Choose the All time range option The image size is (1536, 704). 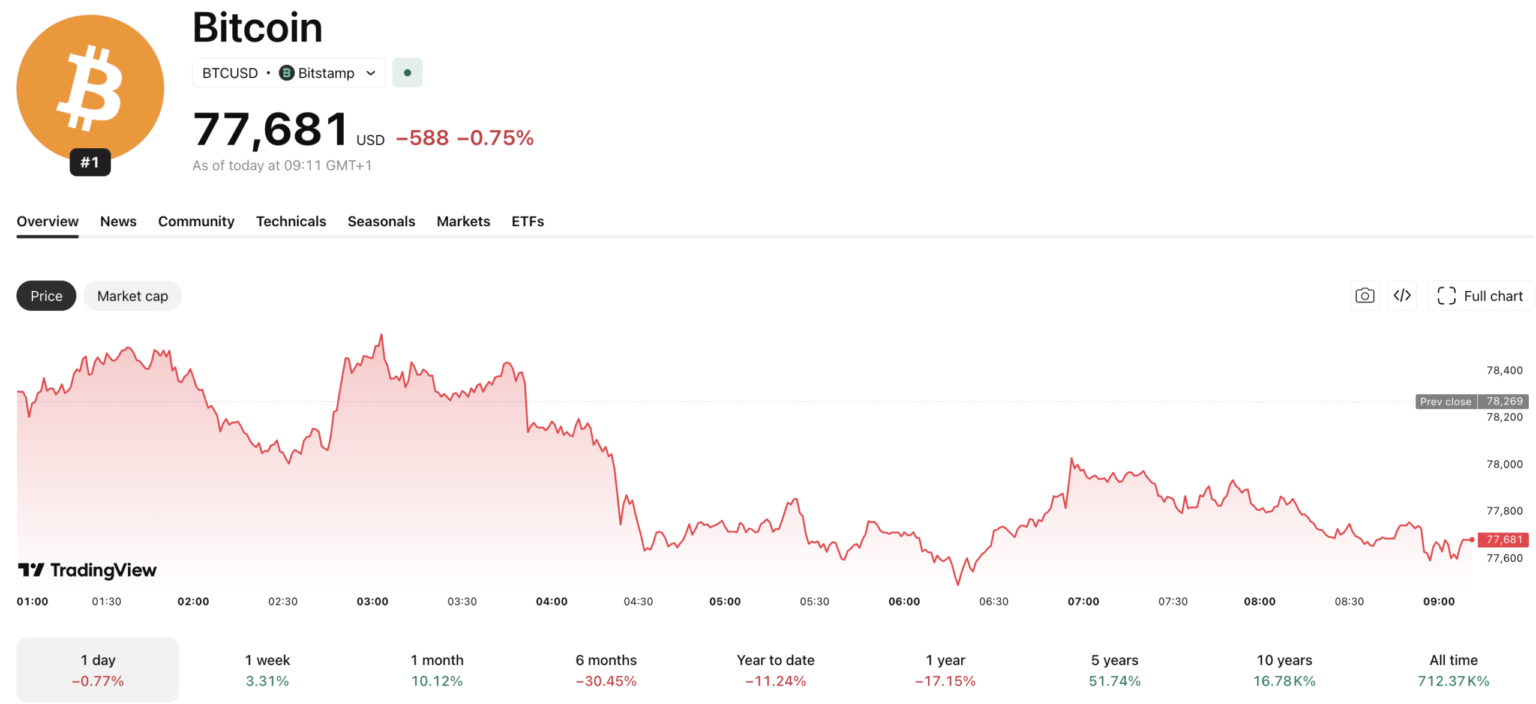1453,669
